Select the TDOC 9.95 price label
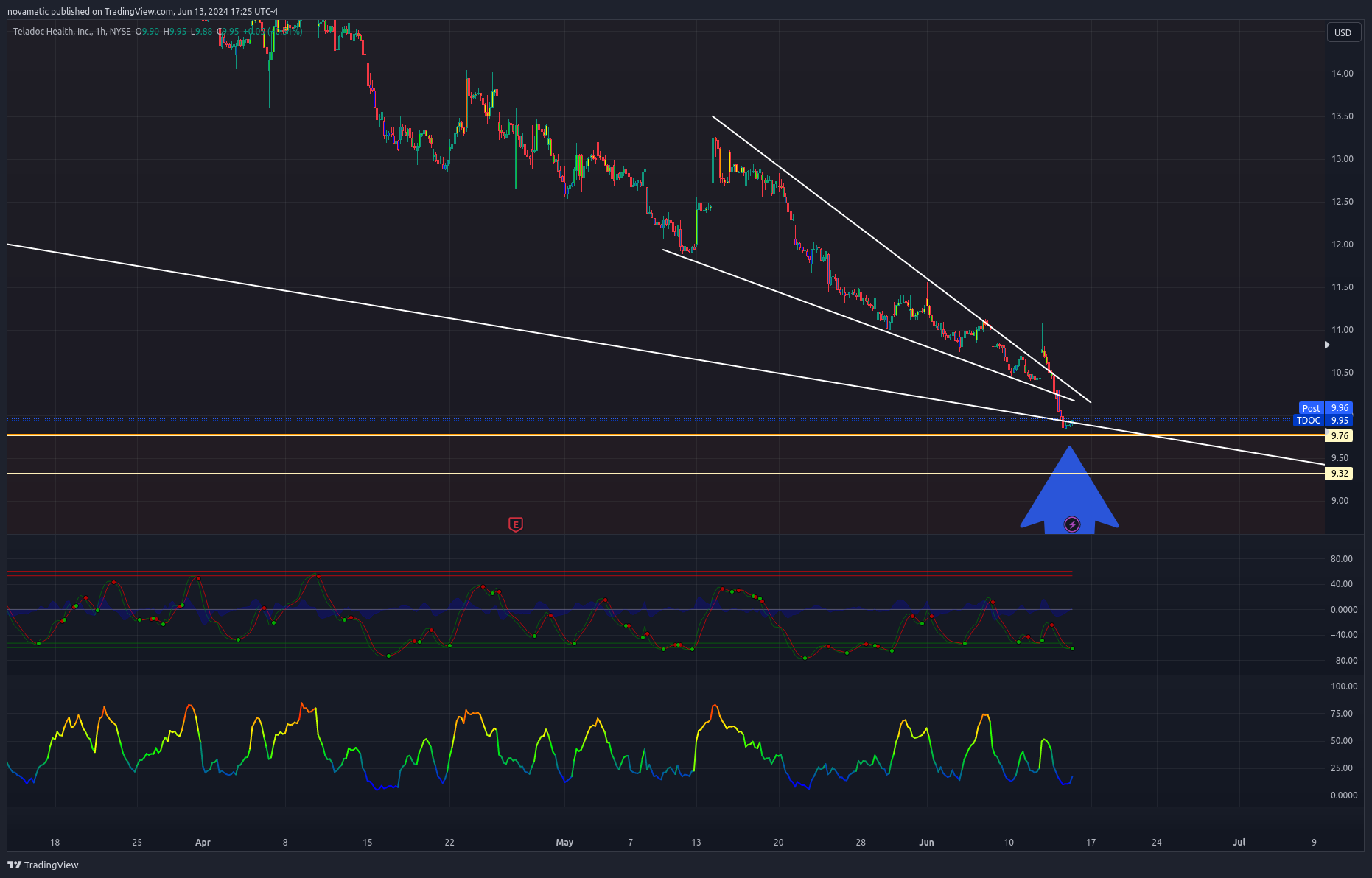 click(x=1323, y=421)
